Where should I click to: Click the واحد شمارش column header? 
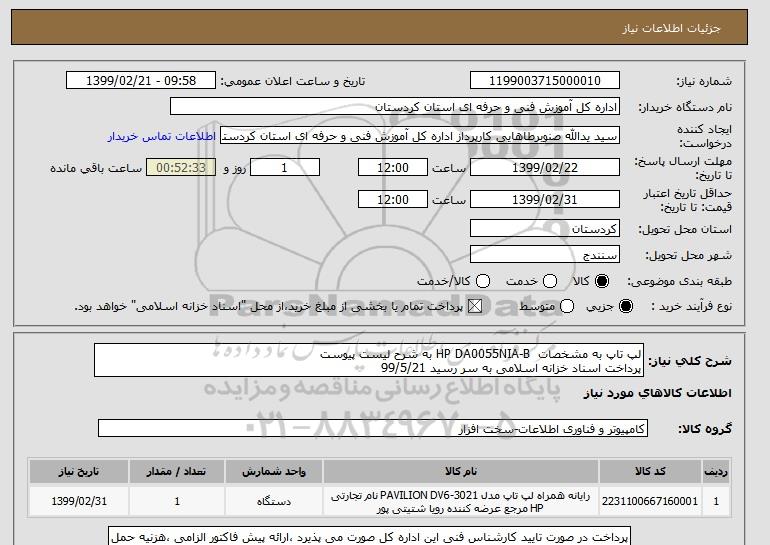[274, 471]
